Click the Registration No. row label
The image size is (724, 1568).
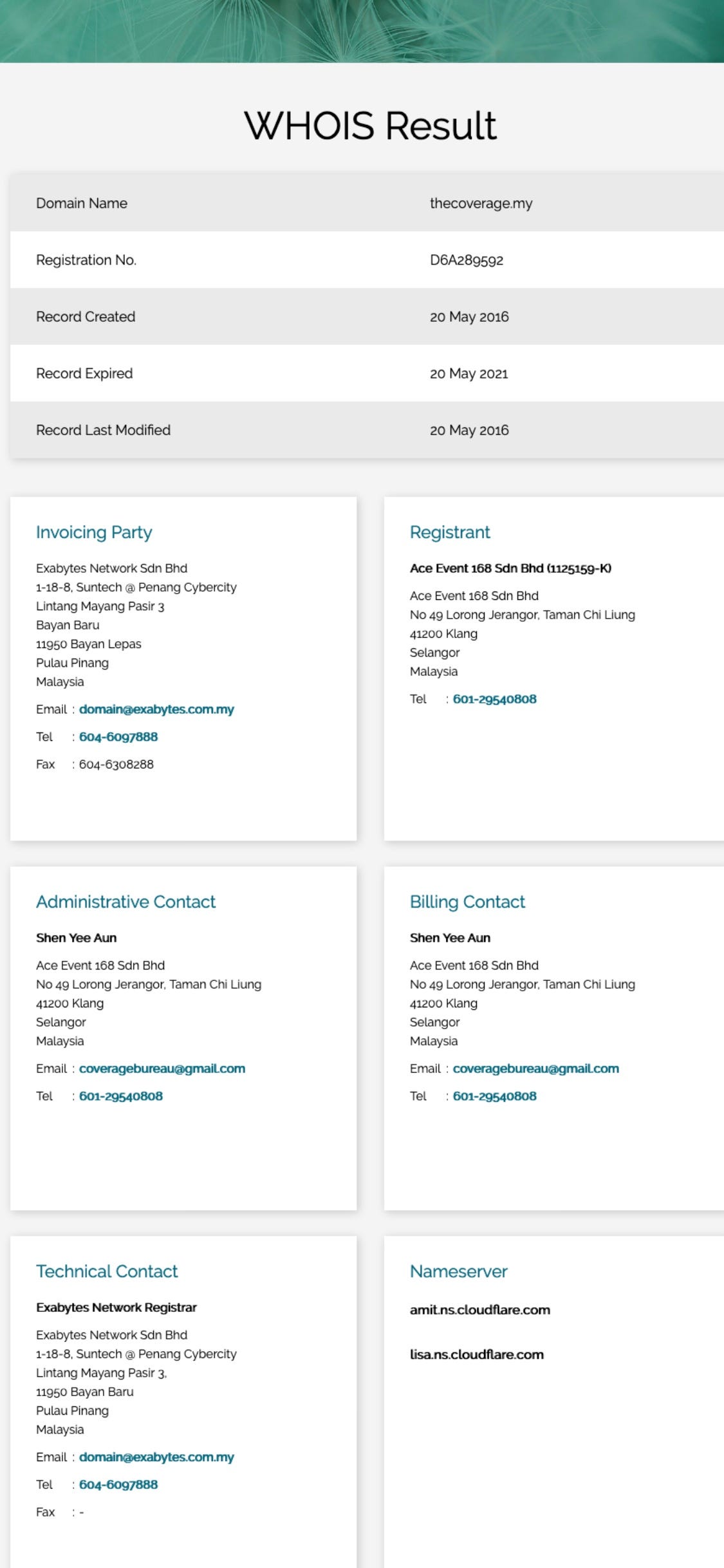[86, 260]
